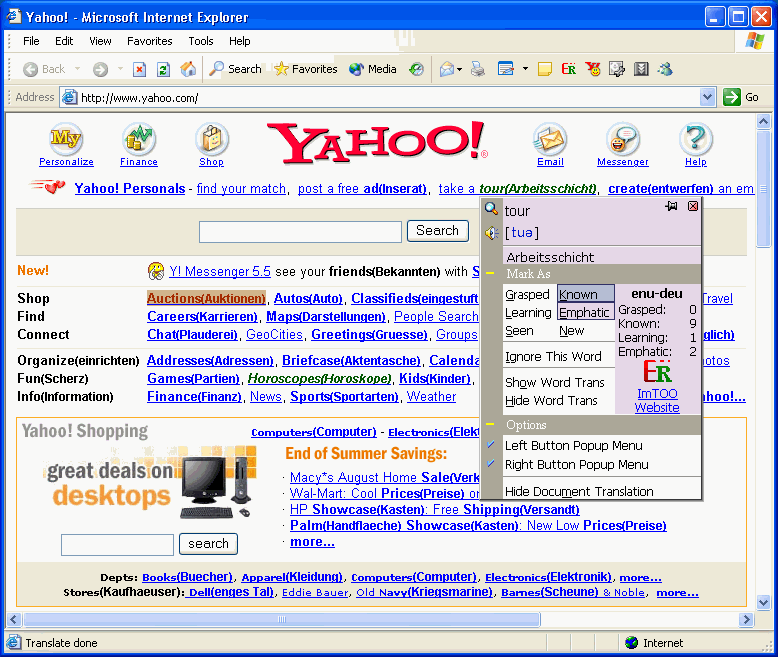Close the translation popup with red X

coord(693,206)
